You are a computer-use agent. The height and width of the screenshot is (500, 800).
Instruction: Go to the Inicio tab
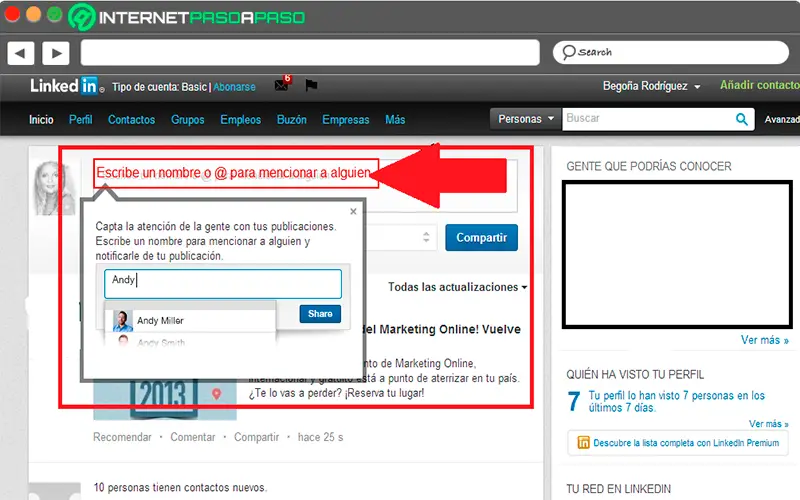point(41,119)
